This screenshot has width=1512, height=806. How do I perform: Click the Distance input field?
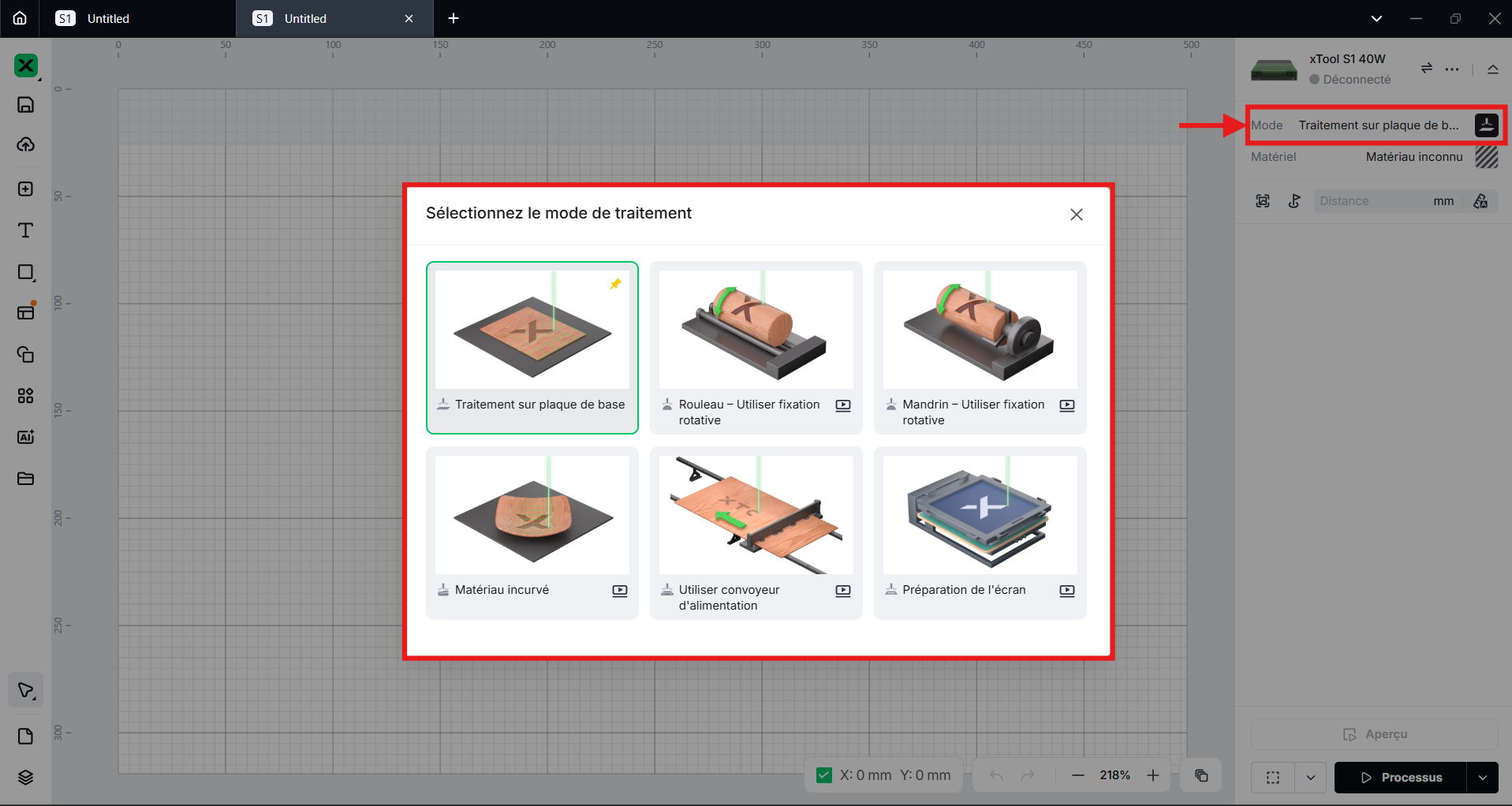1372,201
